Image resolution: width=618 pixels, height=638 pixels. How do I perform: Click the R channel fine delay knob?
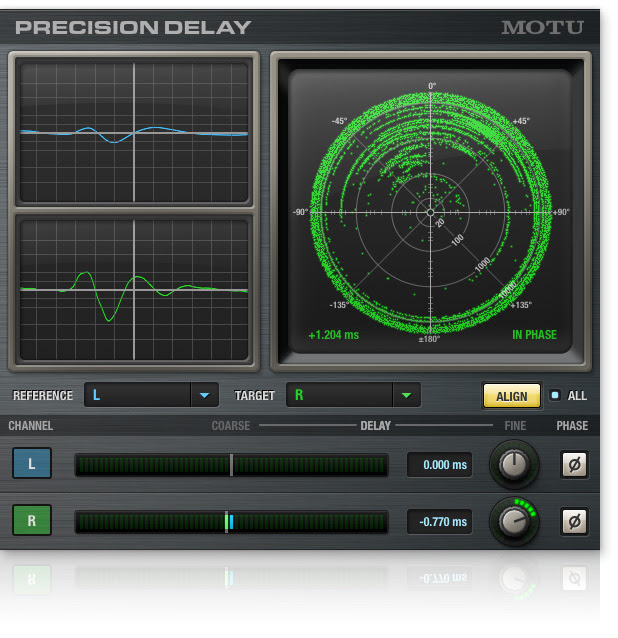(x=514, y=521)
